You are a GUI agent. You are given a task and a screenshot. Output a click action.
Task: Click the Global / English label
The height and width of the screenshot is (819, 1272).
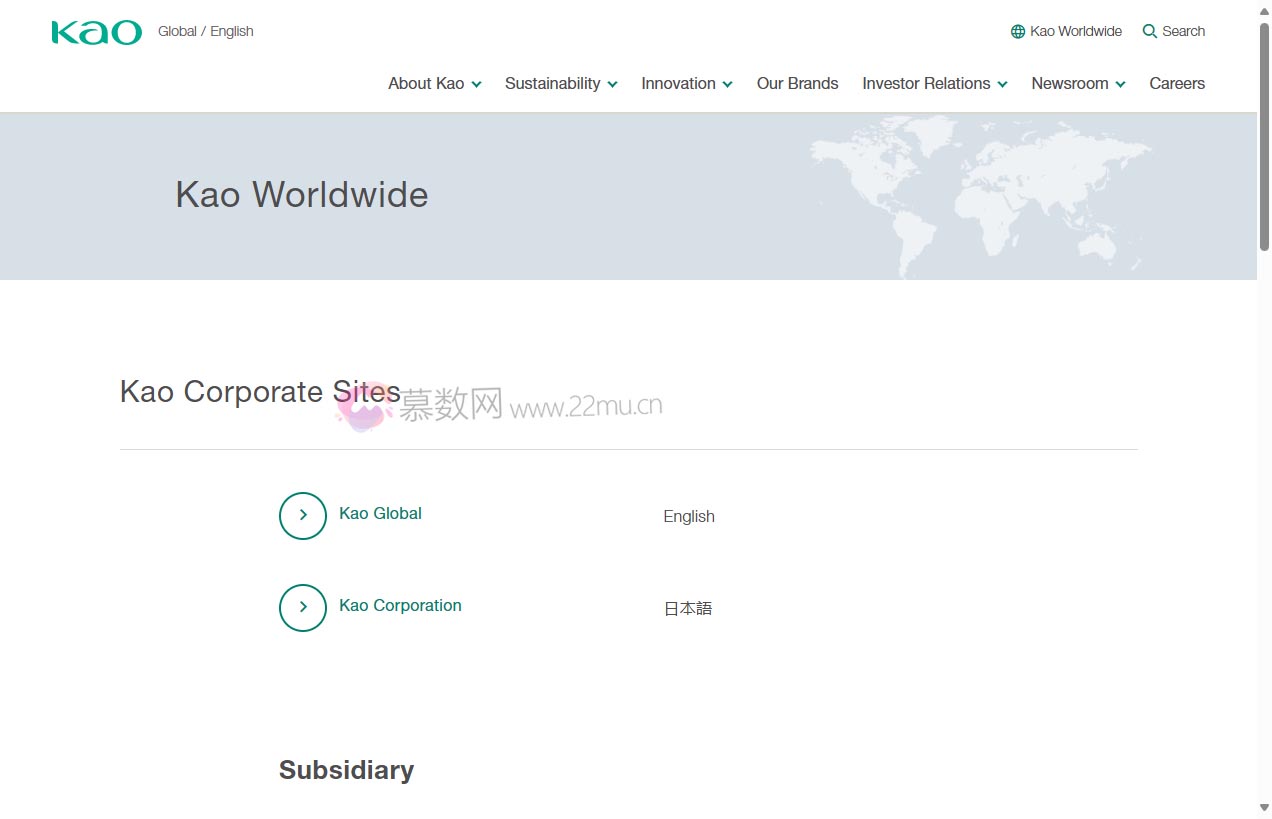(205, 32)
